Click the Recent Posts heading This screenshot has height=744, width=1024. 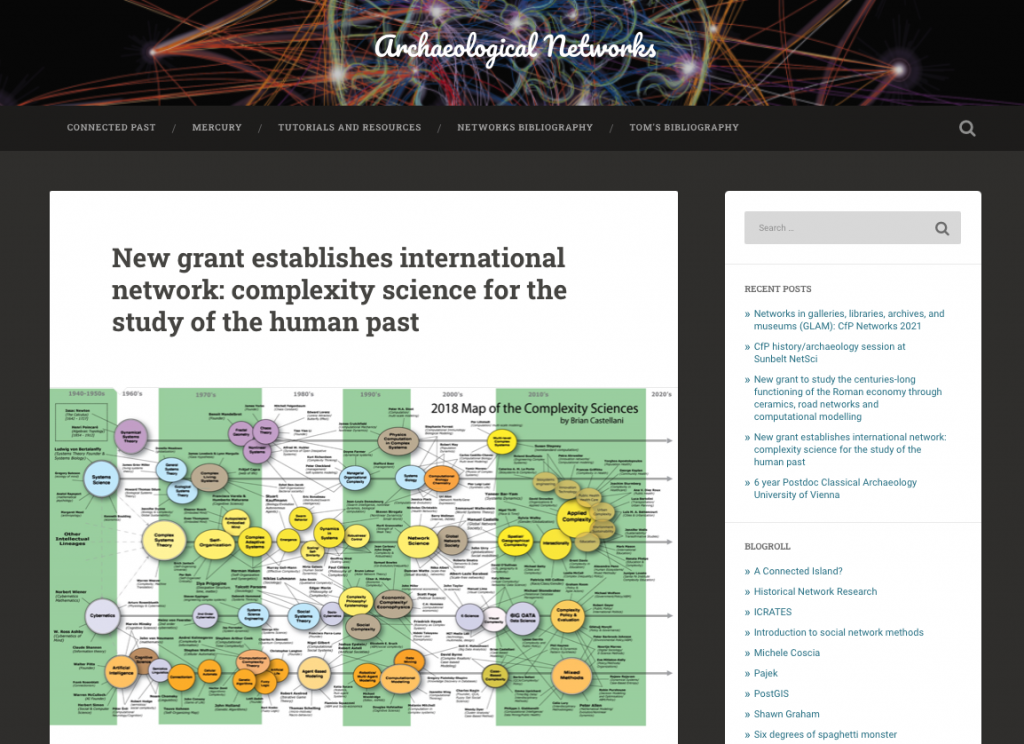pyautogui.click(x=778, y=289)
